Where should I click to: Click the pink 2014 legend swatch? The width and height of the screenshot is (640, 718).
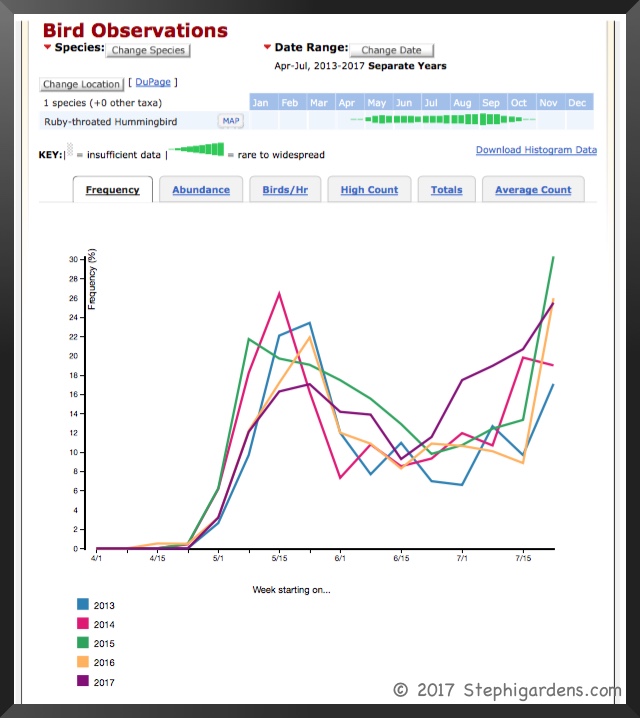82,624
